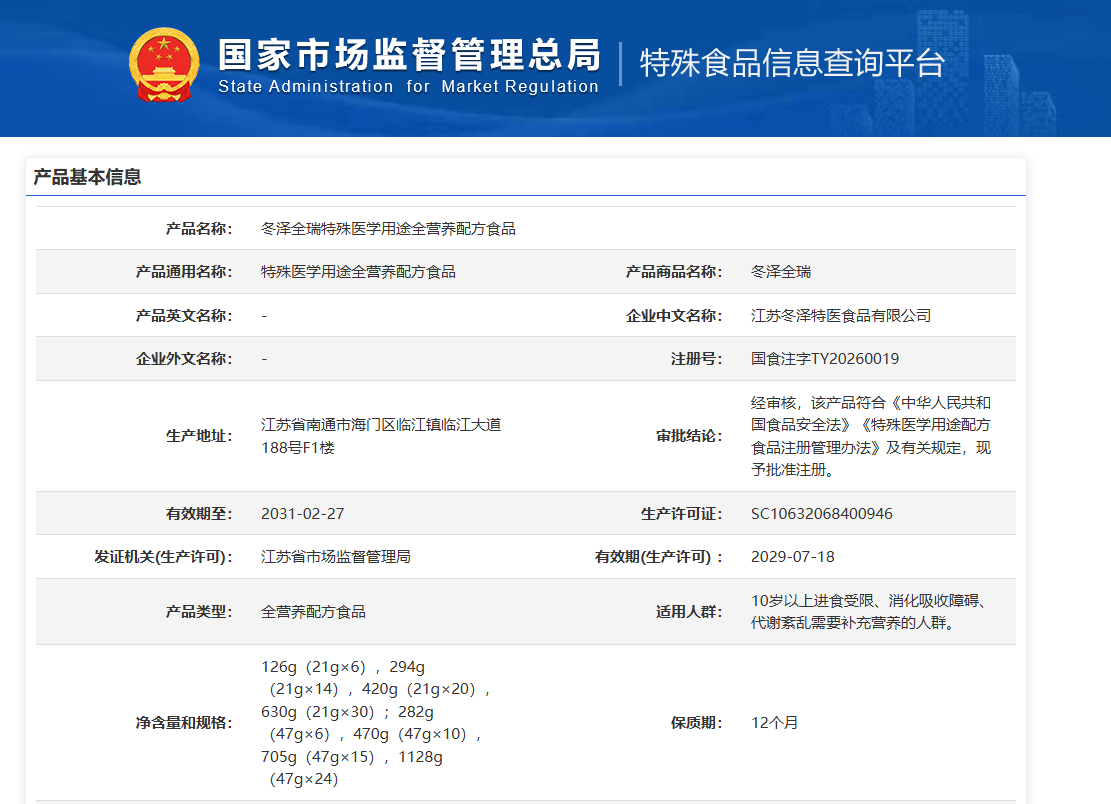Select the product name 冬泽全瑞特殊医学用途全营养配方食品
This screenshot has width=1111, height=804.
coord(388,229)
